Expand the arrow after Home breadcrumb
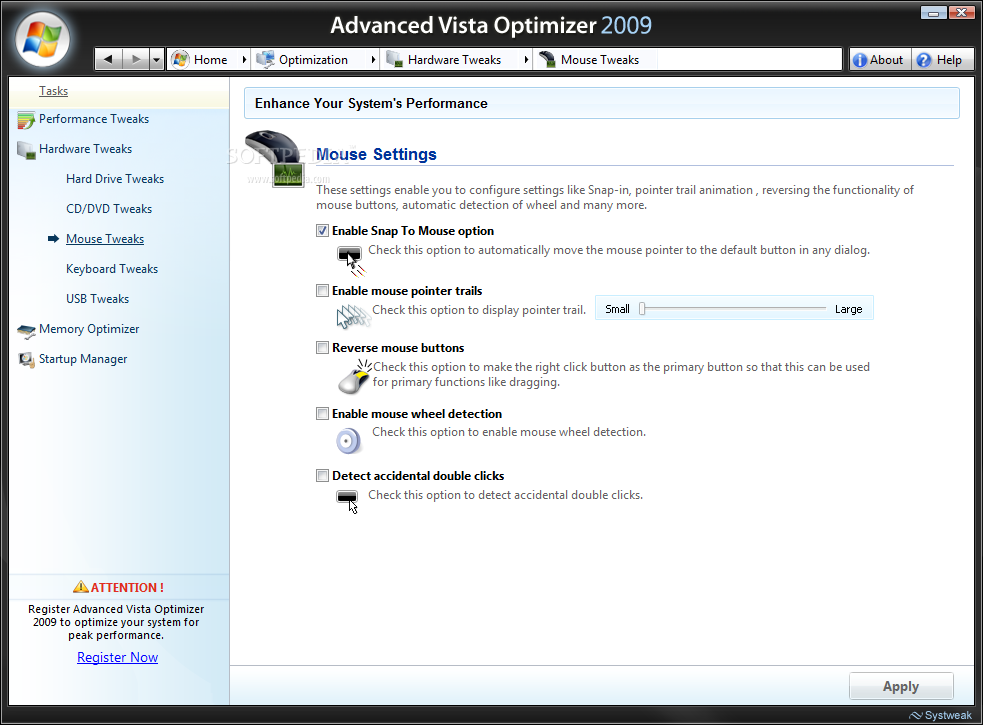The width and height of the screenshot is (983, 725). [x=244, y=60]
